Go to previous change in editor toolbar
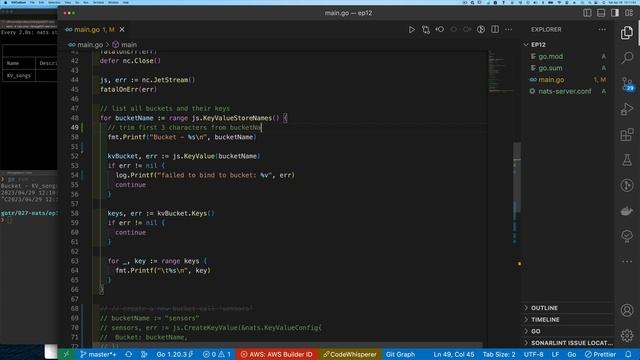This screenshot has height=360, width=640. [440, 29]
